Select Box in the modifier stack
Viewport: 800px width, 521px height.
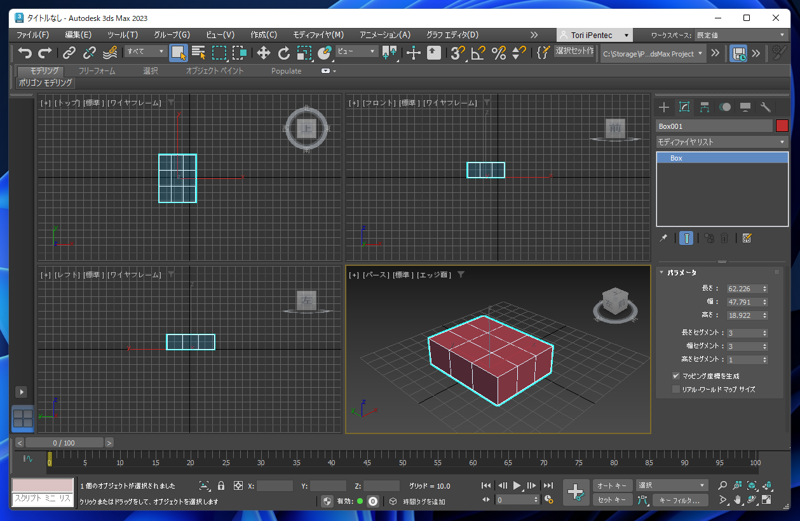tap(722, 158)
